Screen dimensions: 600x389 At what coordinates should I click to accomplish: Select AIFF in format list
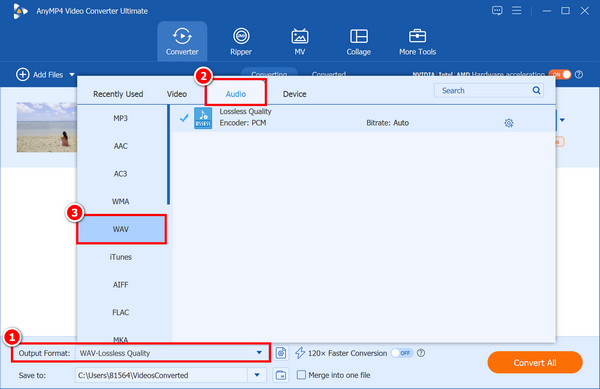click(x=121, y=285)
